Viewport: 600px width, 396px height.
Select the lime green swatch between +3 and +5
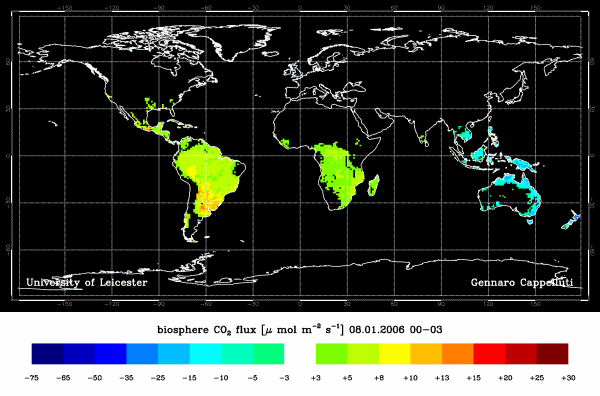coord(331,354)
